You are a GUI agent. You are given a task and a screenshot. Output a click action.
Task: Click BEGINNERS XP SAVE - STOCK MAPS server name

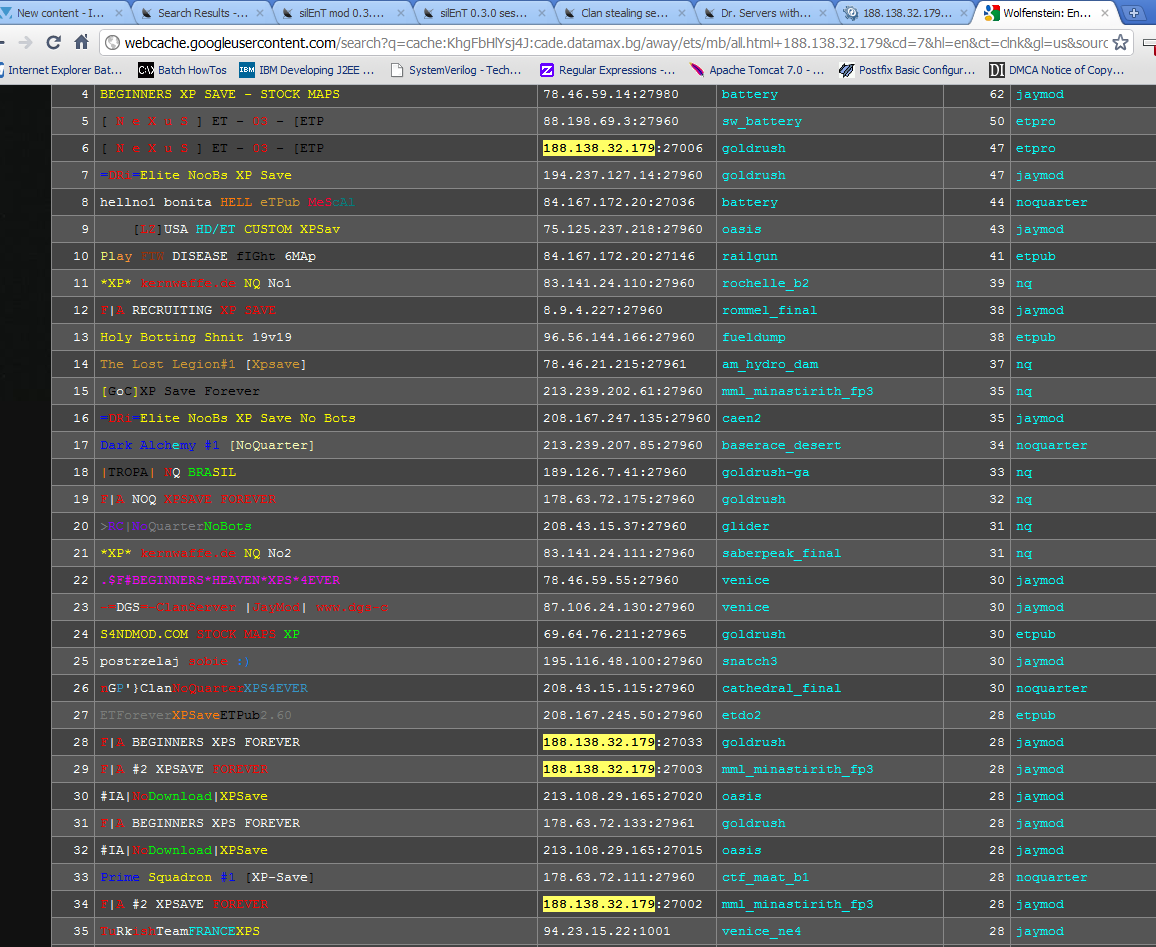tap(219, 94)
